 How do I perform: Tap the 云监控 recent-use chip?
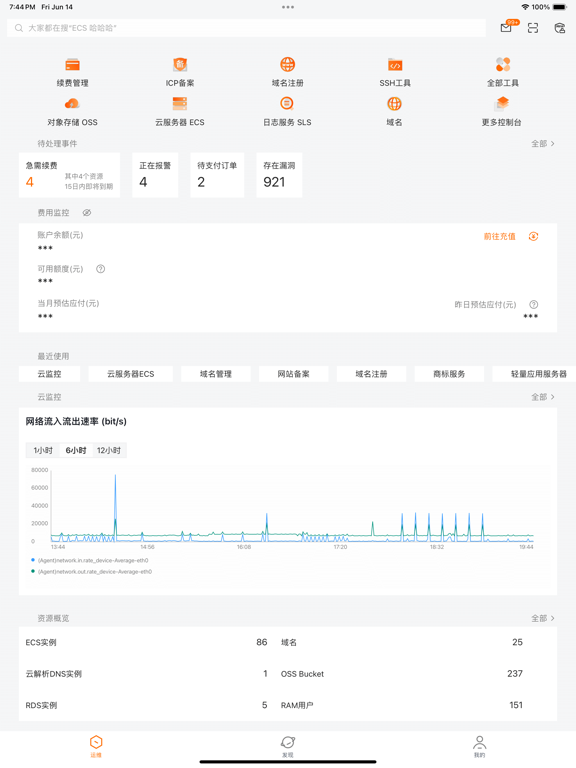pos(49,374)
